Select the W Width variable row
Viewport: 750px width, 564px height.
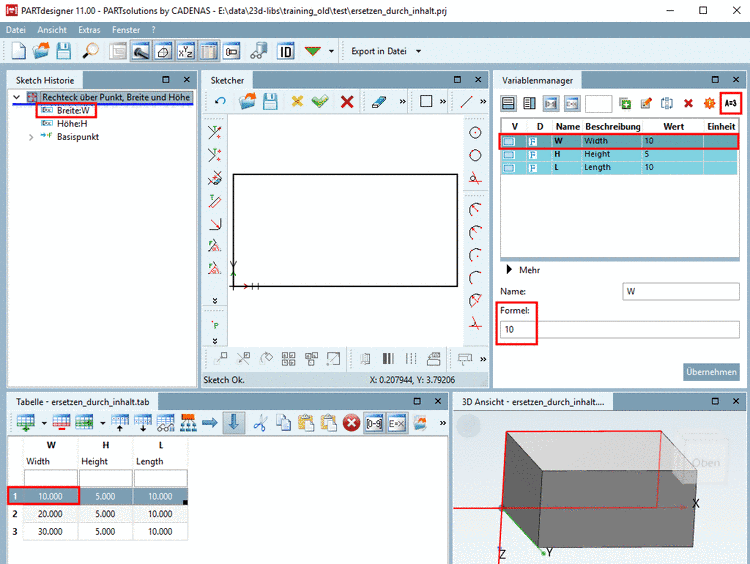click(x=619, y=141)
